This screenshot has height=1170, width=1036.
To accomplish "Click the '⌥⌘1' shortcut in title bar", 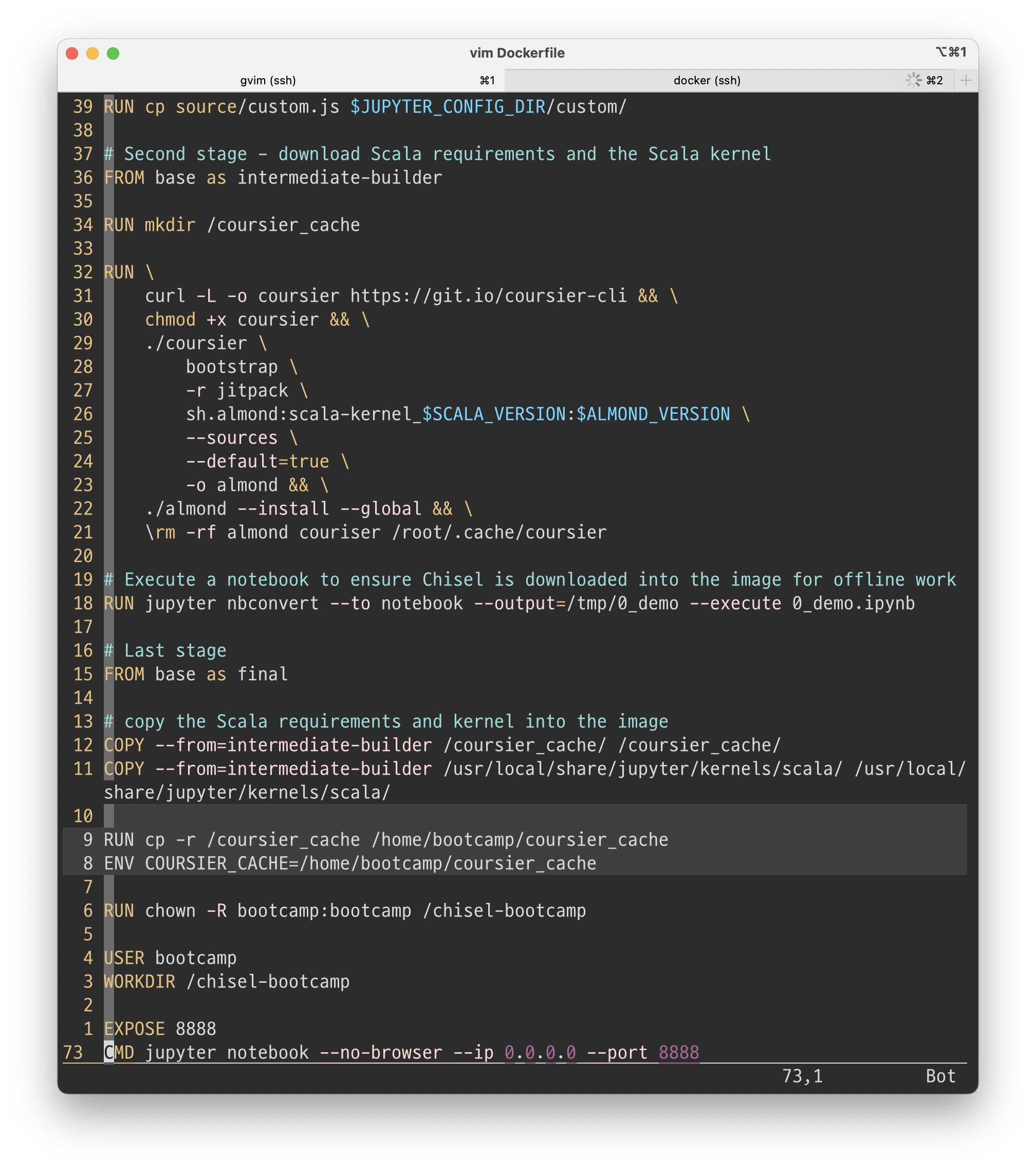I will [951, 52].
